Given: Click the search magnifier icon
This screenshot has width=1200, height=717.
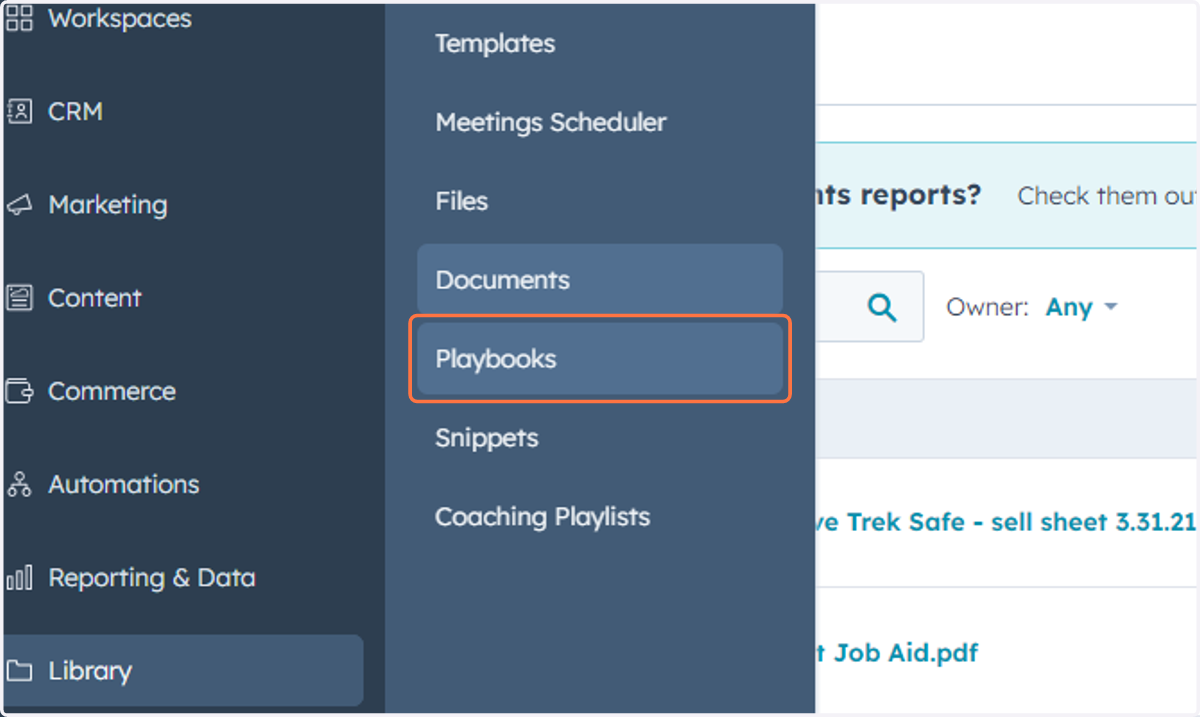Looking at the screenshot, I should click(882, 307).
